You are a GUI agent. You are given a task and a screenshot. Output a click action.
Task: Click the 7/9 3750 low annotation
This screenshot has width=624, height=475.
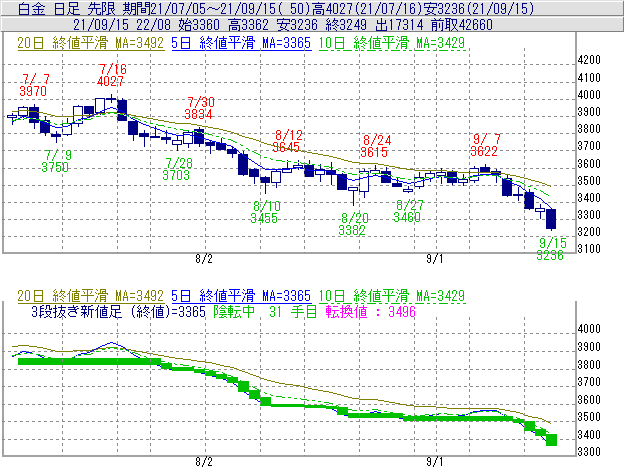[56, 161]
